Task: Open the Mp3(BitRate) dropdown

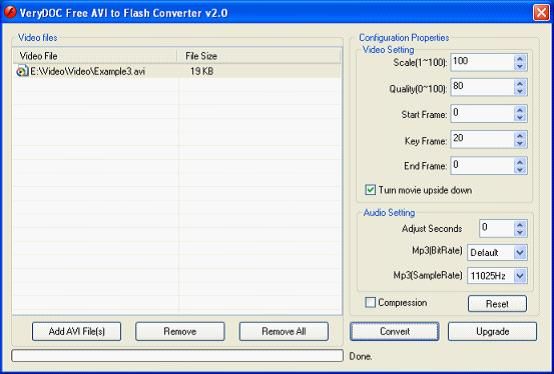Action: coord(520,253)
